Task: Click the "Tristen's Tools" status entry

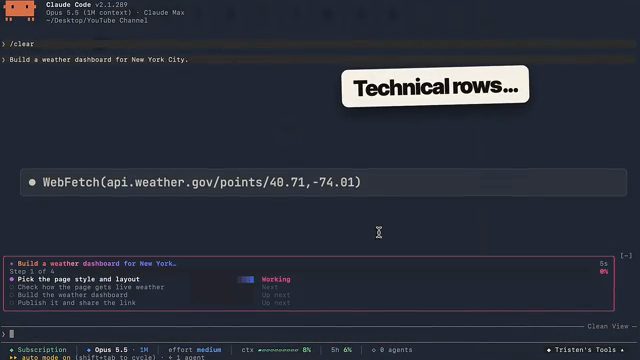Action: pyautogui.click(x=585, y=350)
